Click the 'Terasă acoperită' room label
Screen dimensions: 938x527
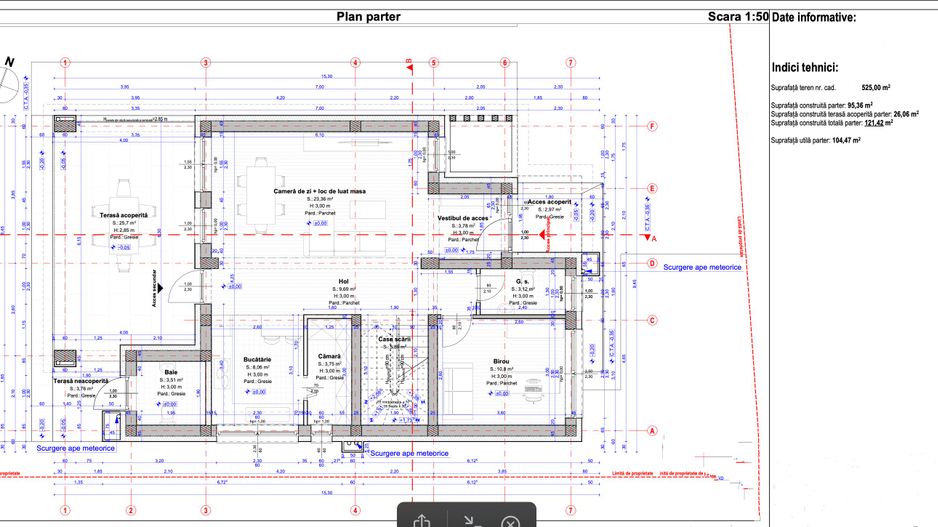(124, 215)
